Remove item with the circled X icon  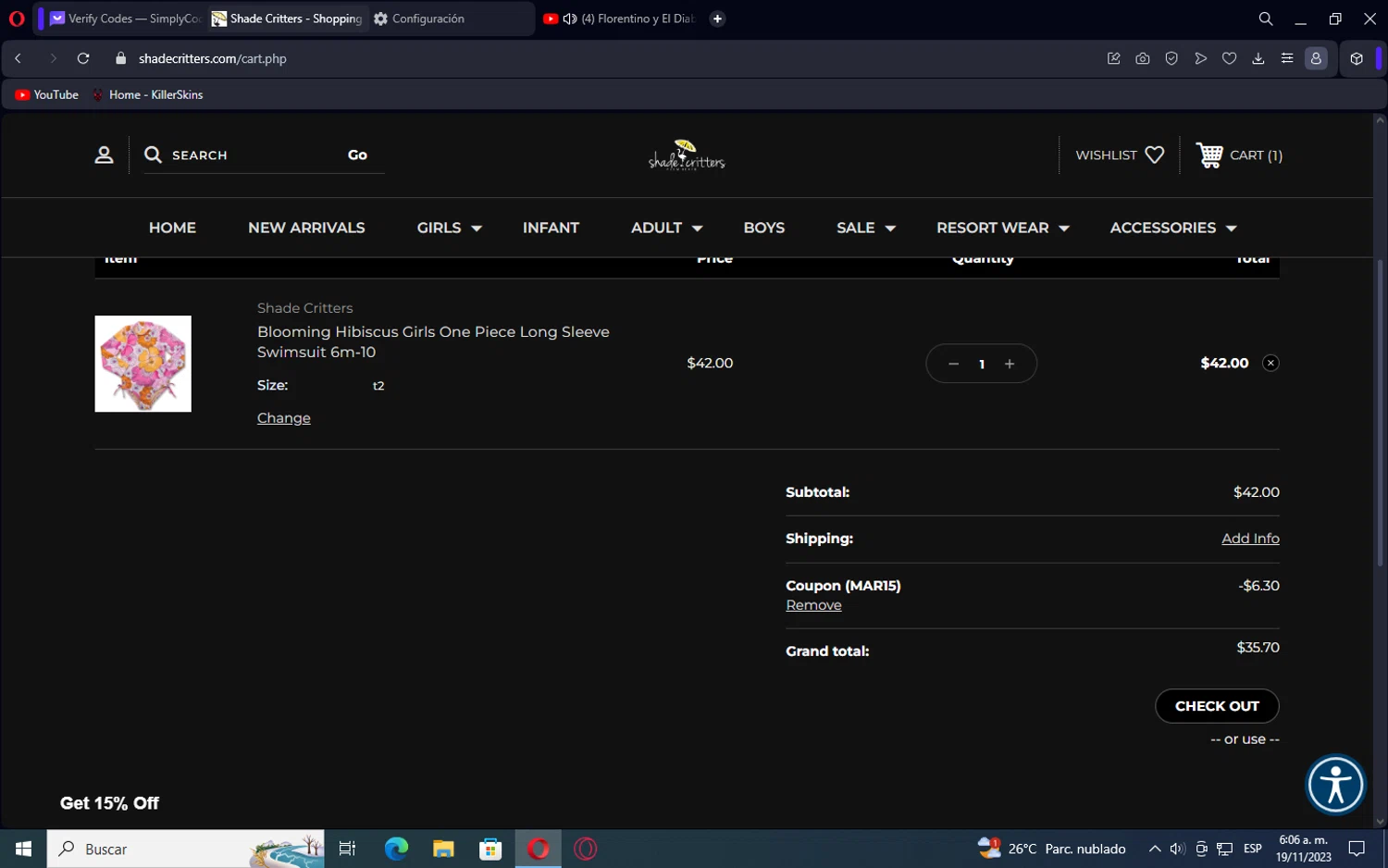(1270, 363)
